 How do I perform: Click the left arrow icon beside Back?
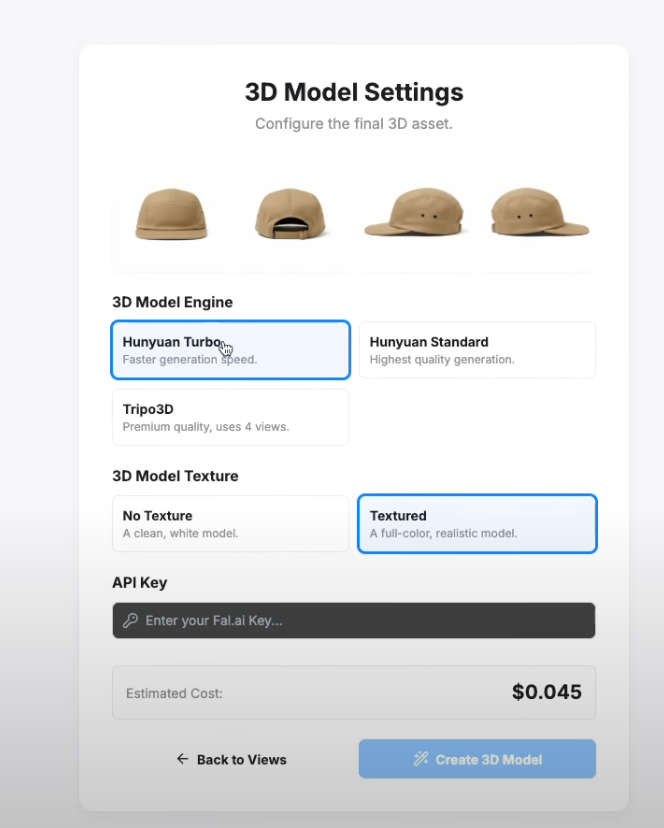coord(182,759)
